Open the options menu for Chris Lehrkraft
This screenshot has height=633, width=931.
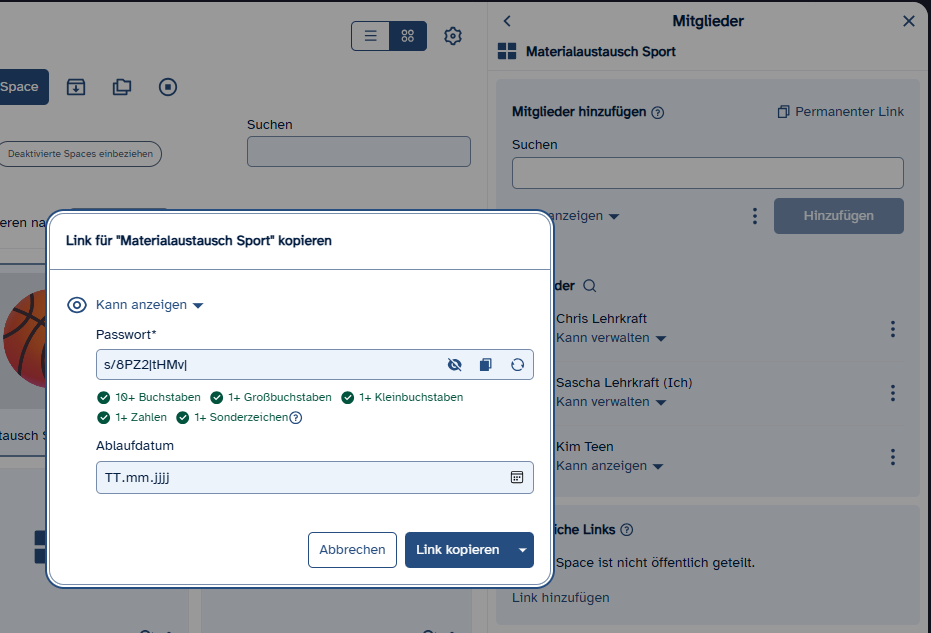pyautogui.click(x=893, y=329)
